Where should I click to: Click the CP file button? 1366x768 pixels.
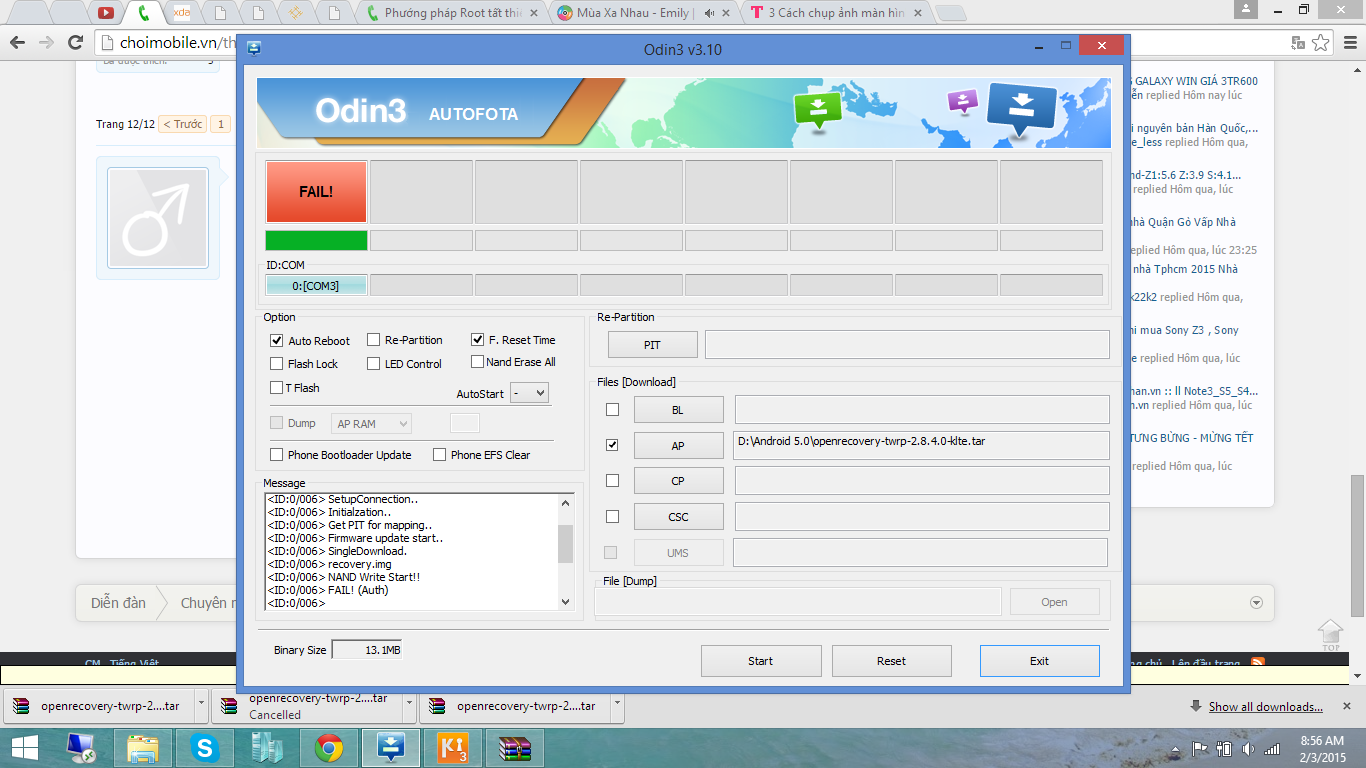[x=678, y=481]
